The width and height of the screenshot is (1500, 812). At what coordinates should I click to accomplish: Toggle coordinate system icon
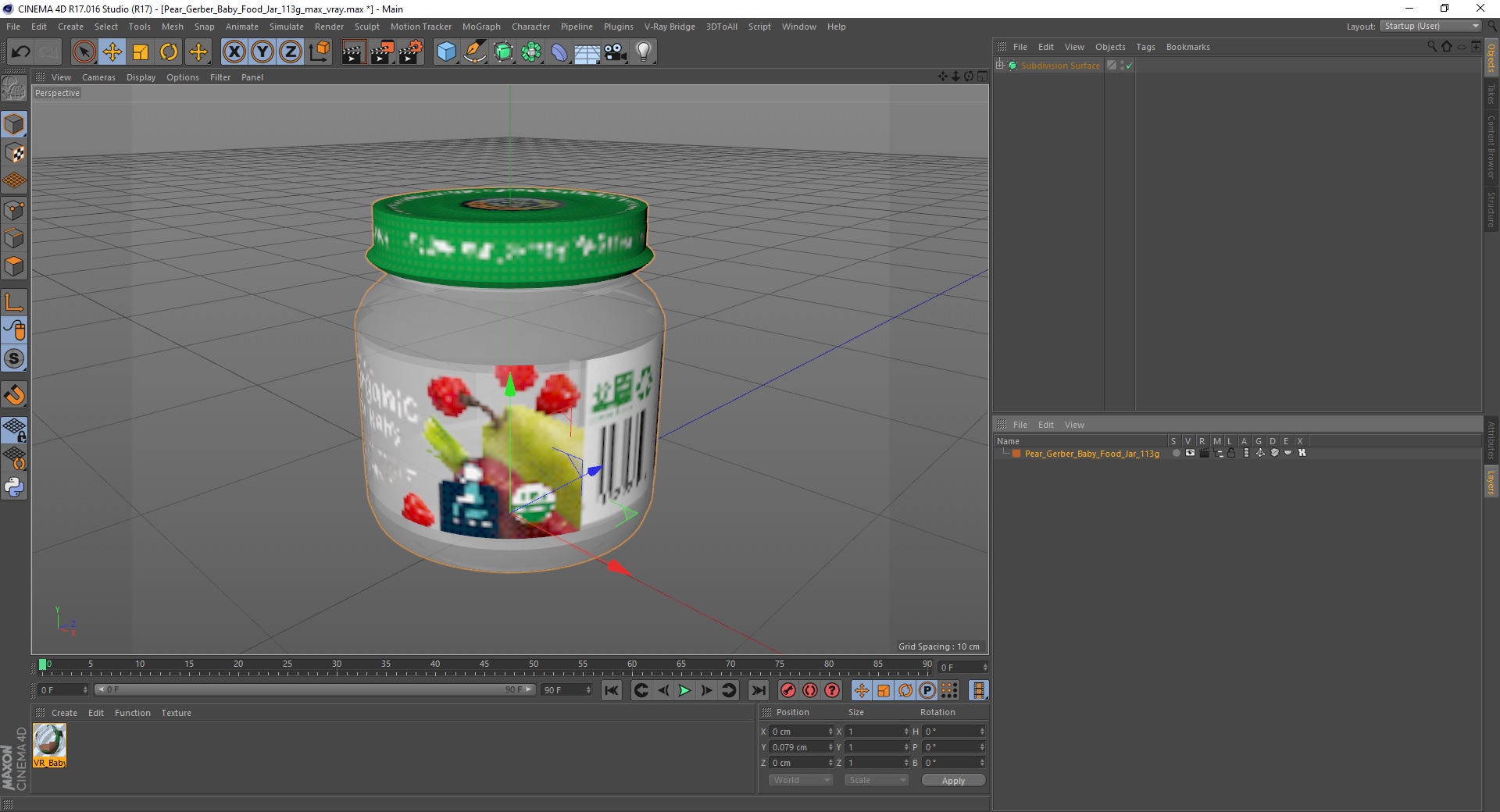click(x=319, y=52)
